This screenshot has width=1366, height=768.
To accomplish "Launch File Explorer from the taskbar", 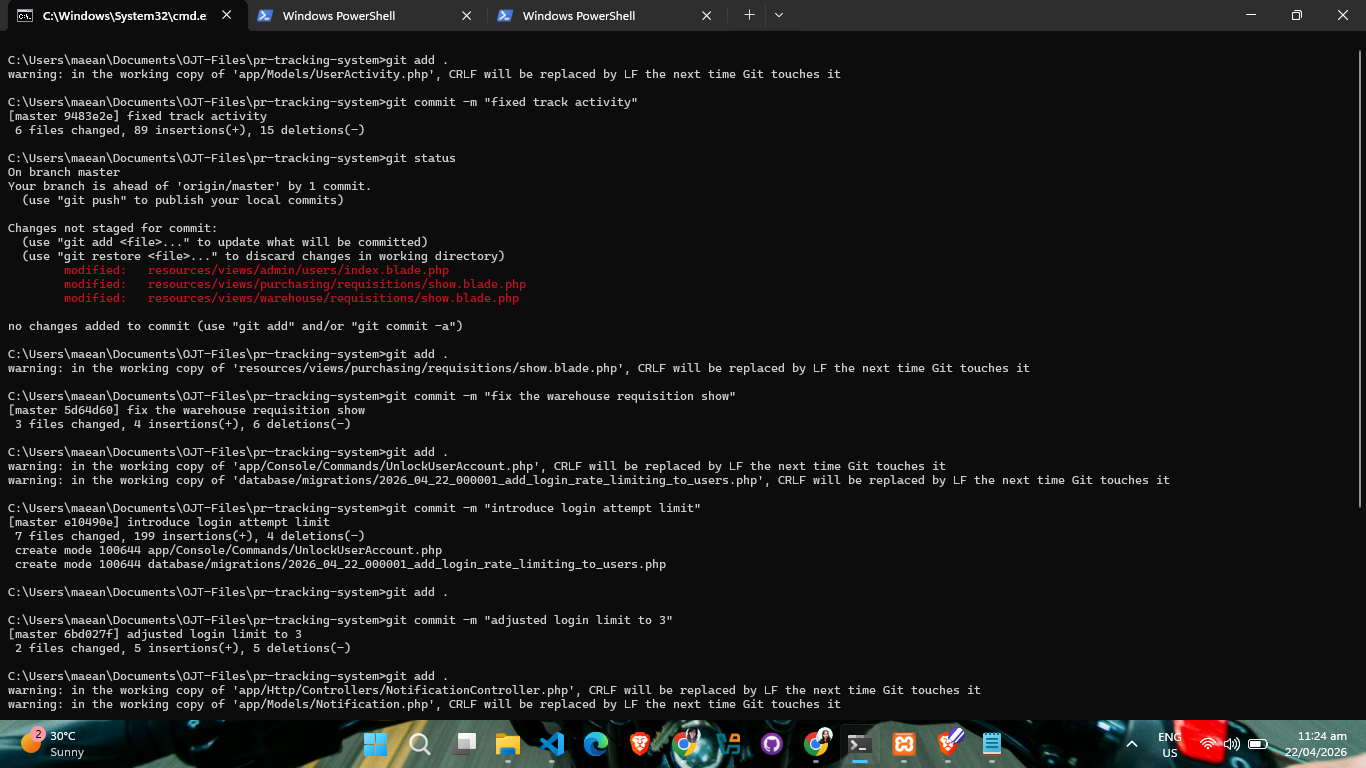I will [x=508, y=744].
